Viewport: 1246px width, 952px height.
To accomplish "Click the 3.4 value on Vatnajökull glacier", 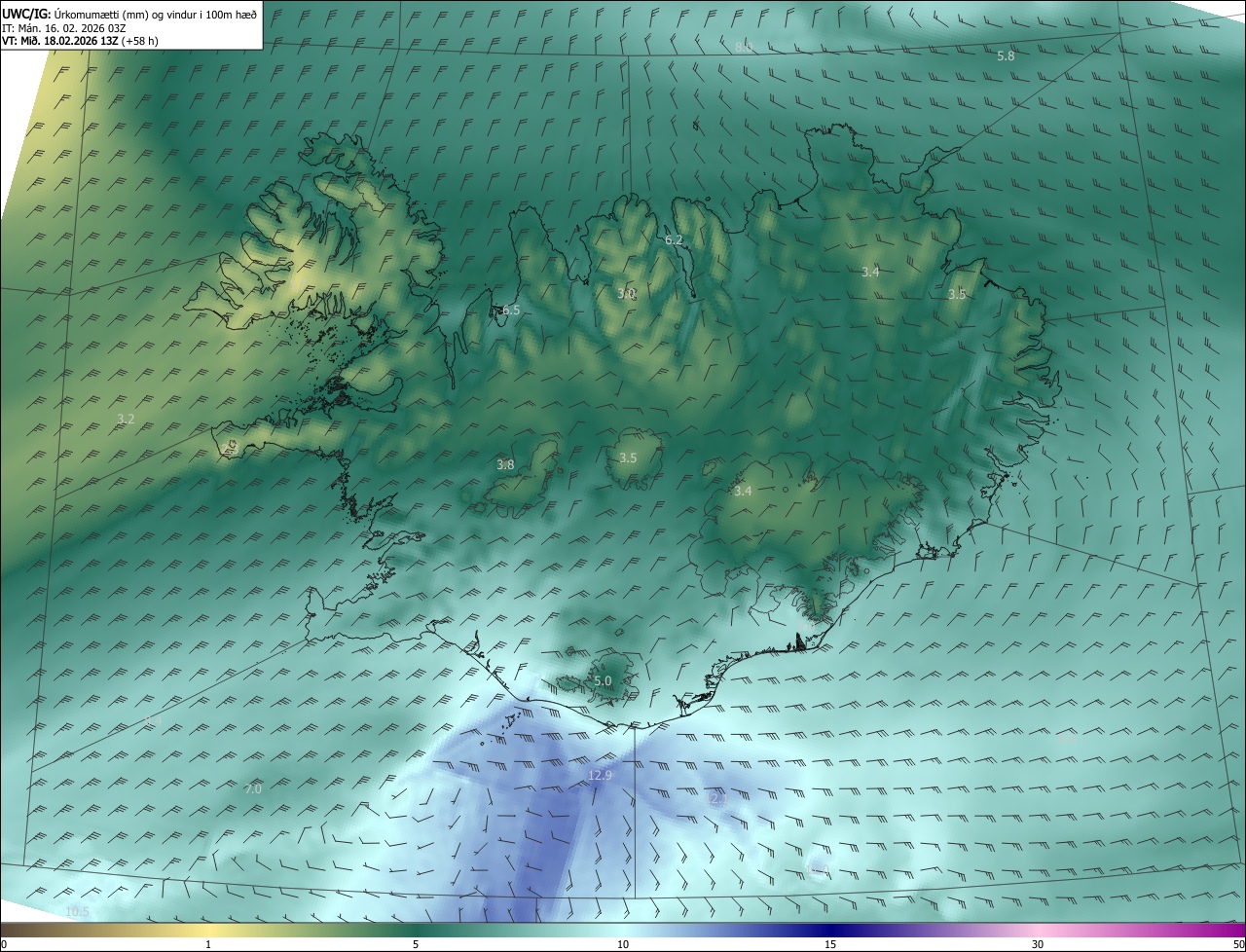I will 743,492.
